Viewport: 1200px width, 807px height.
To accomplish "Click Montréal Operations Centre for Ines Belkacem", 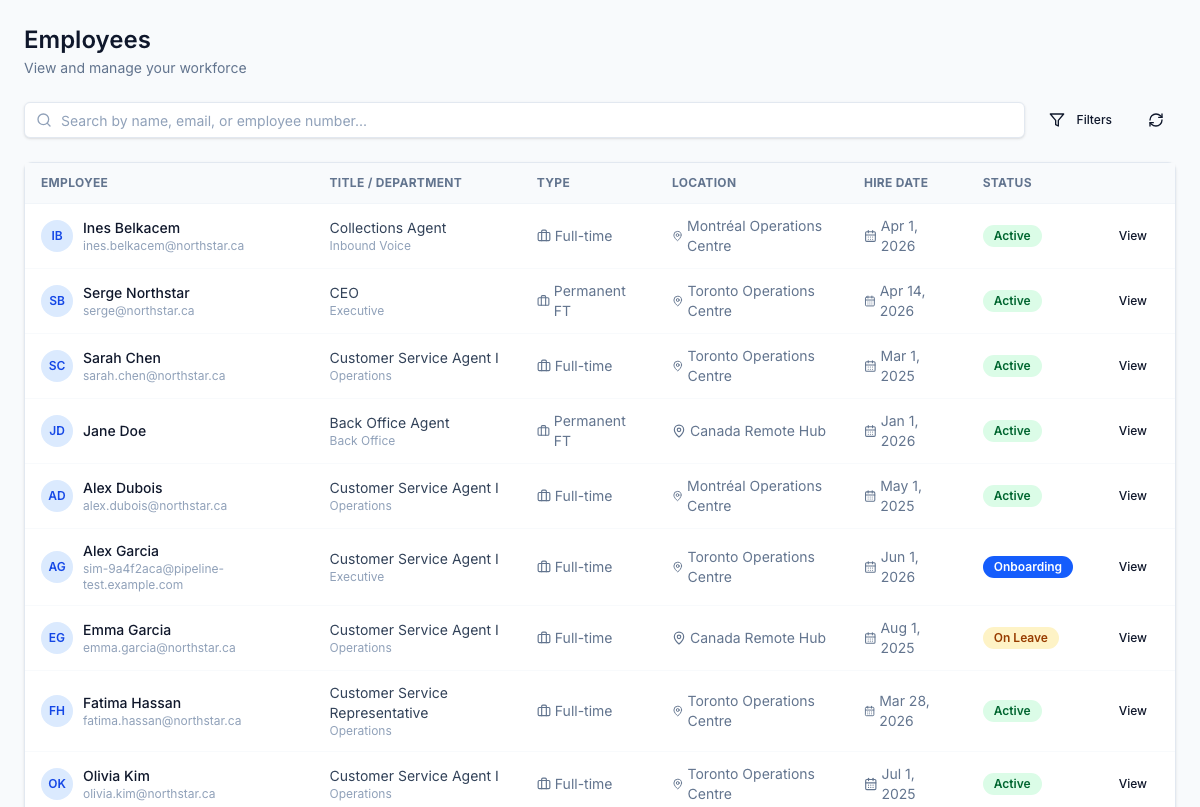I will 754,236.
